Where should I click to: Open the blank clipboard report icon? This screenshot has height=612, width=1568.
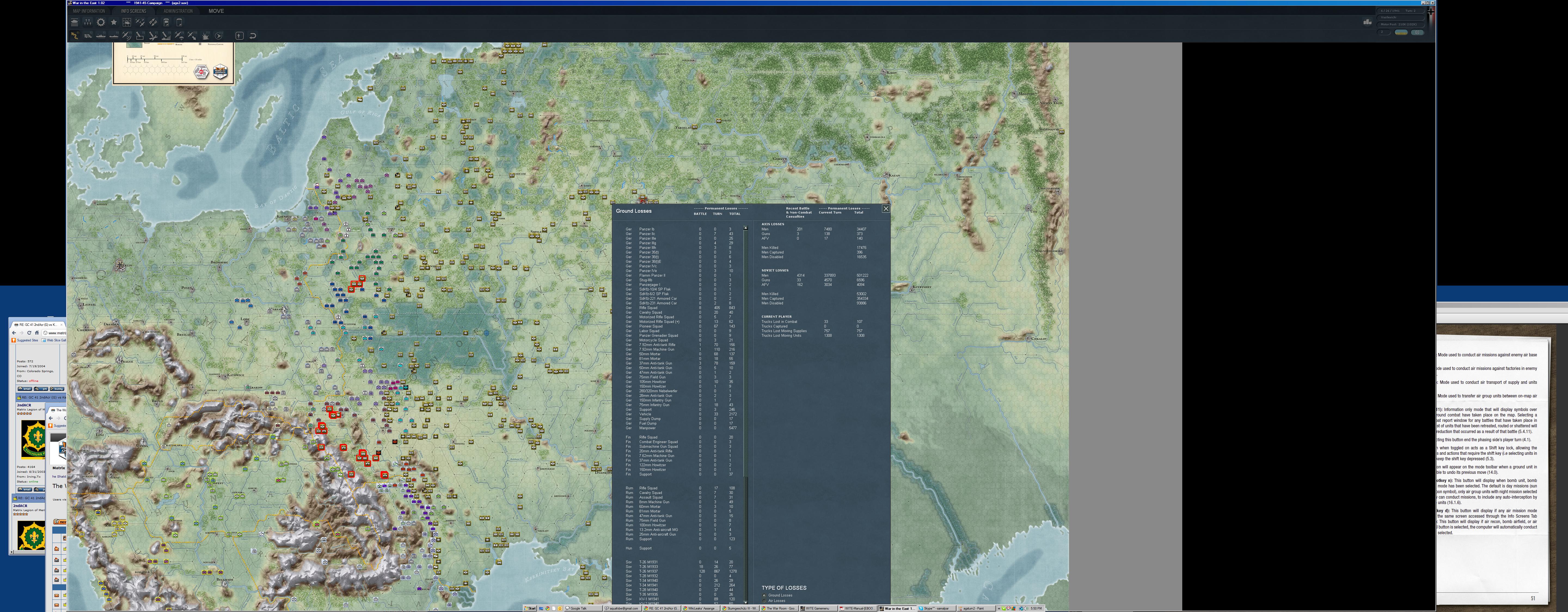[180, 23]
